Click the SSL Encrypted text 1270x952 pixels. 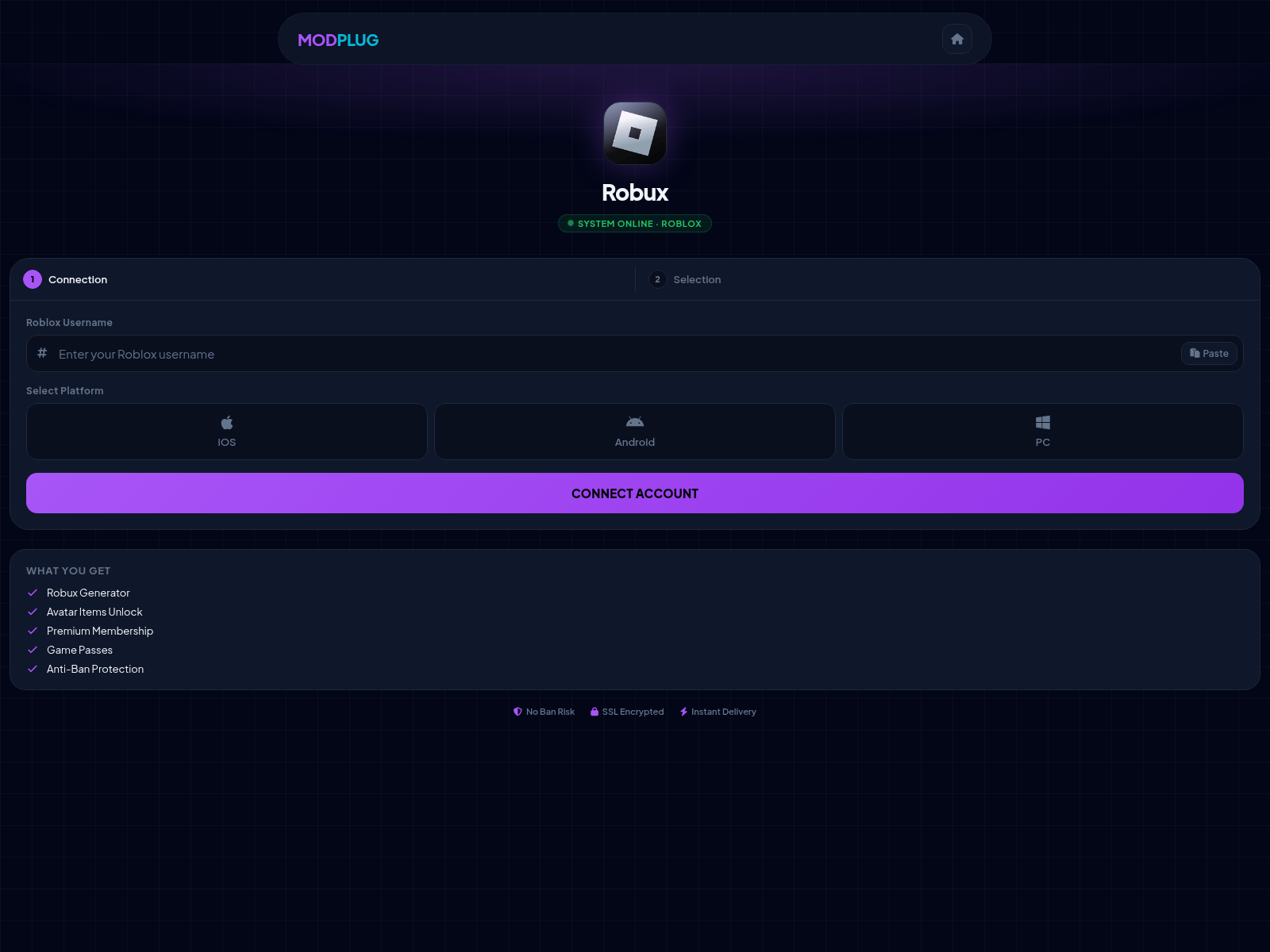point(633,712)
